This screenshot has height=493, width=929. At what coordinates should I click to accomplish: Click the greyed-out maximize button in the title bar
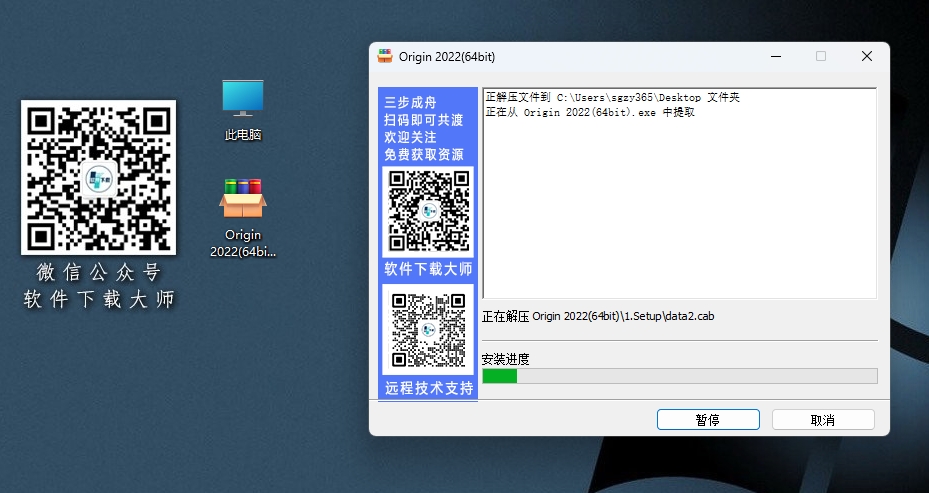[x=820, y=57]
